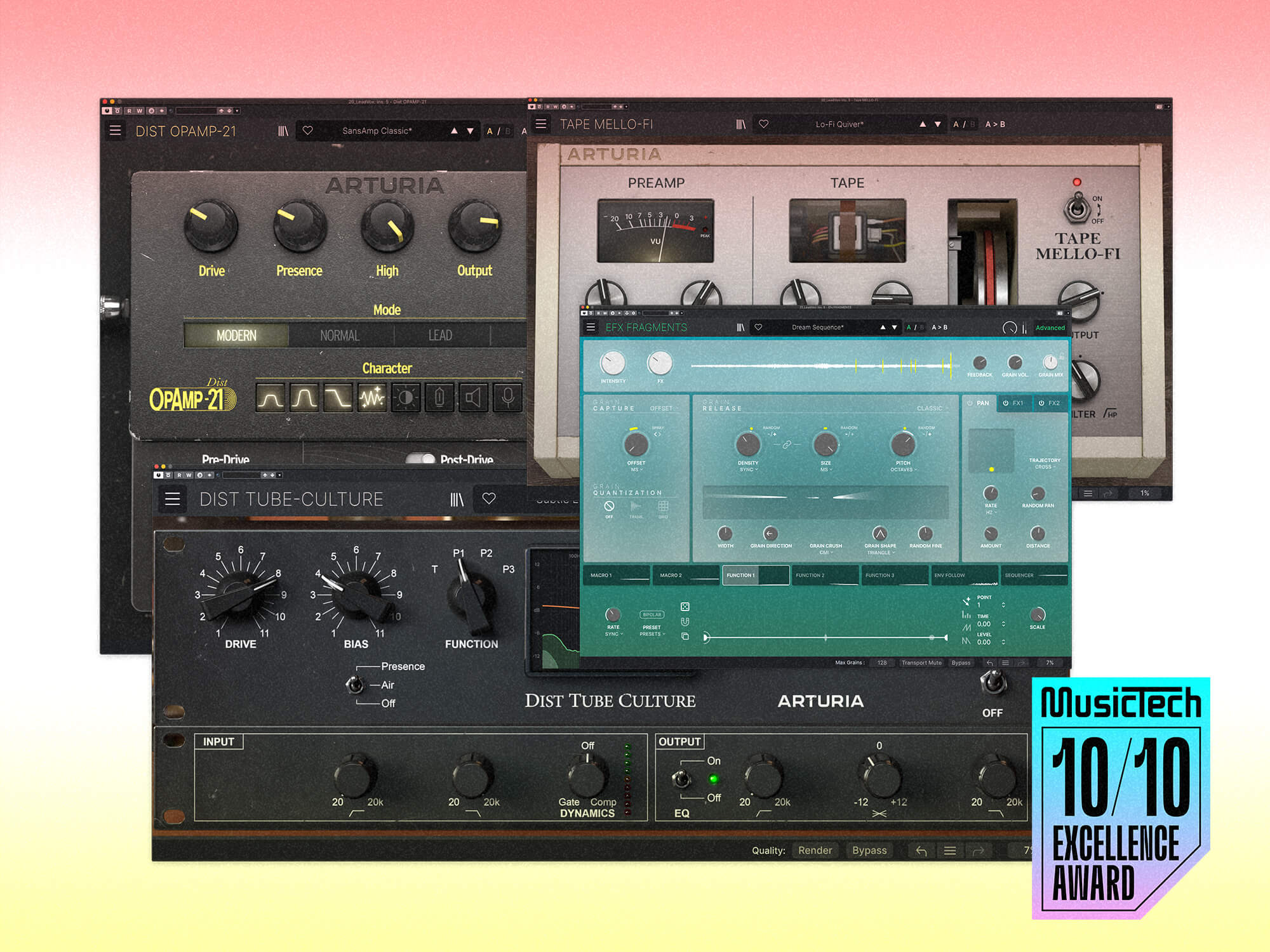Screen dimensions: 1270x952
Task: Open history list in Dist Tube-Culture footer
Action: (950, 850)
